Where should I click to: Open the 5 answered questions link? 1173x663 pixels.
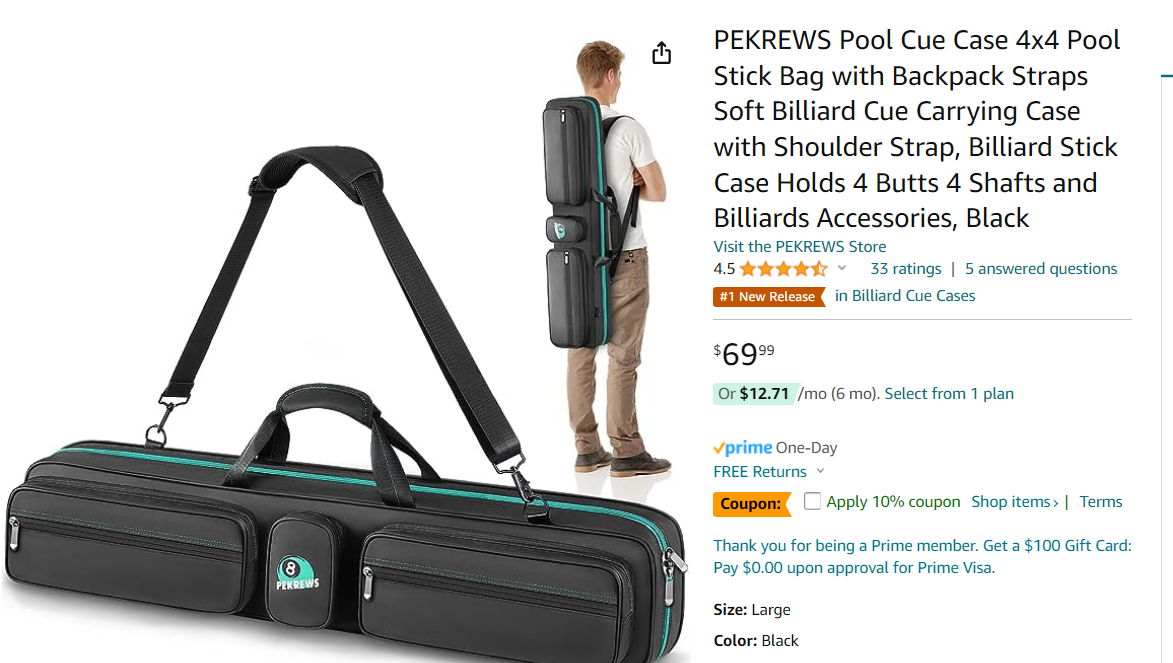click(1041, 269)
